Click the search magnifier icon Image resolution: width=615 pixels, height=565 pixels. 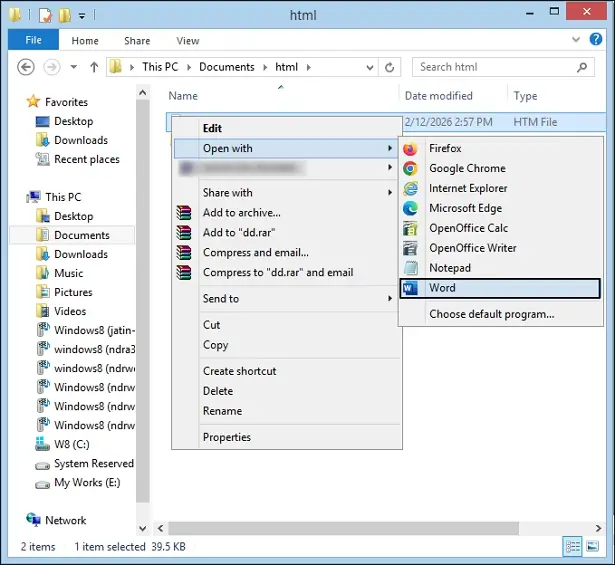(x=582, y=67)
